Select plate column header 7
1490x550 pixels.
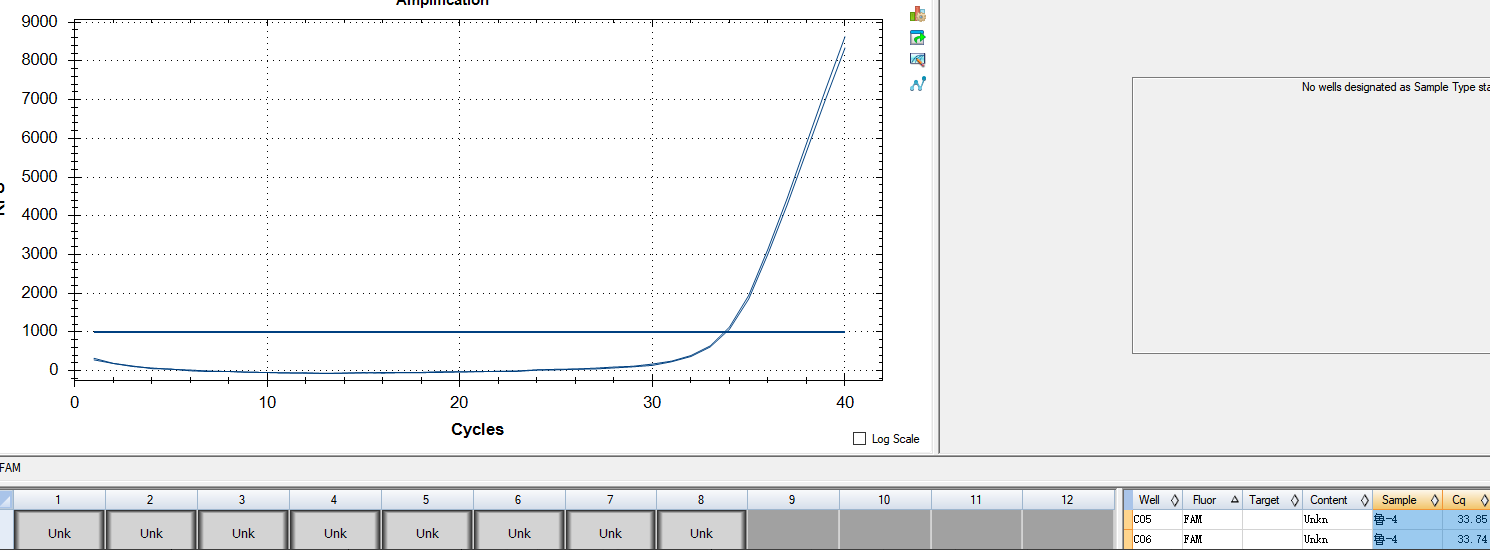tap(611, 500)
